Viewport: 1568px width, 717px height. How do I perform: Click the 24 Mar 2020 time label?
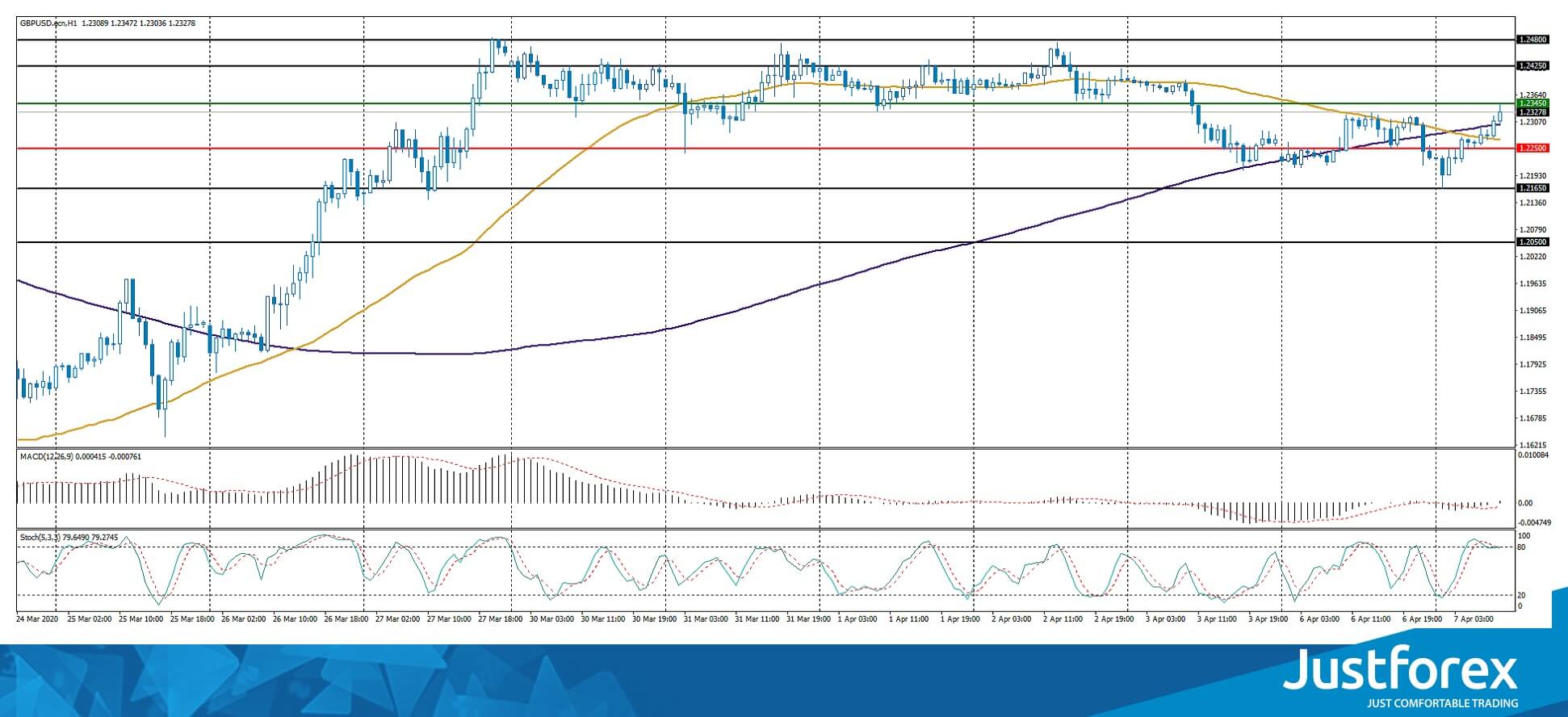coord(37,620)
